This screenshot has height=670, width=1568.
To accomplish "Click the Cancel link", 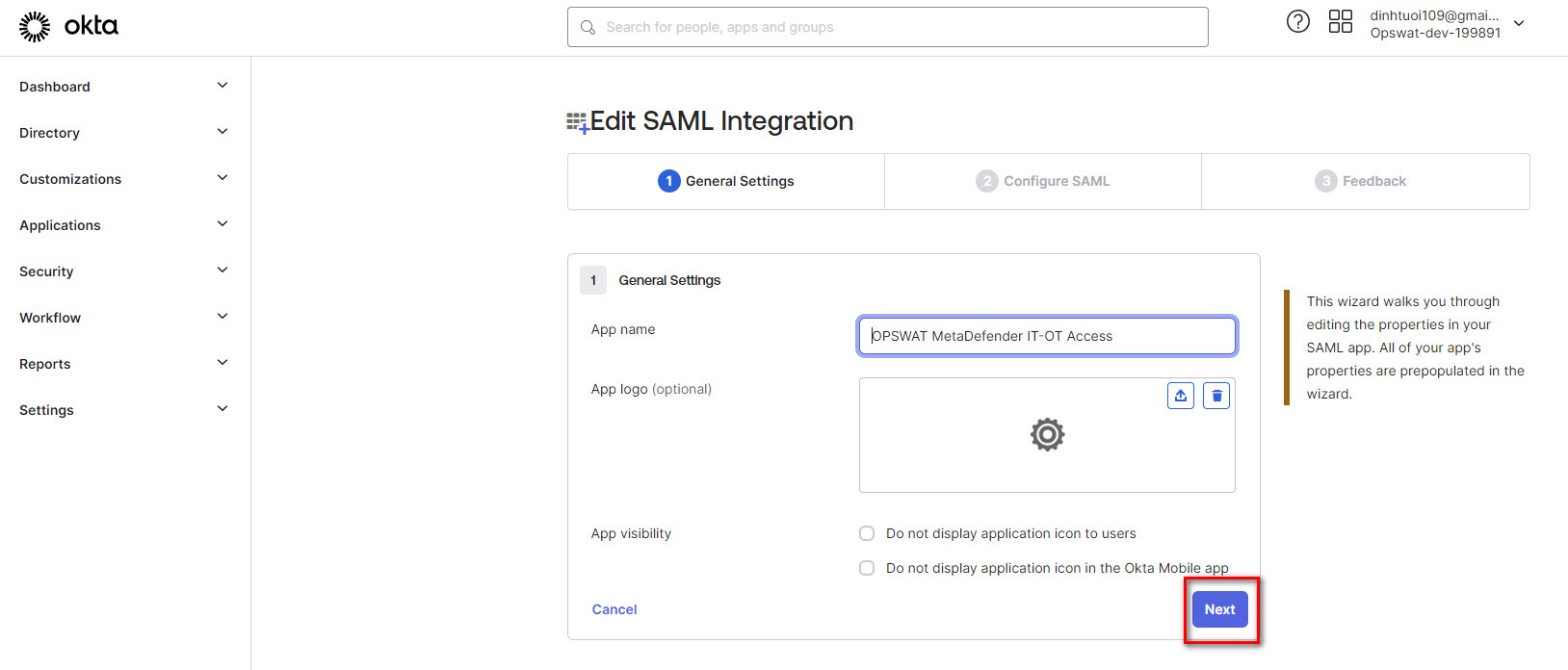I will tap(614, 609).
